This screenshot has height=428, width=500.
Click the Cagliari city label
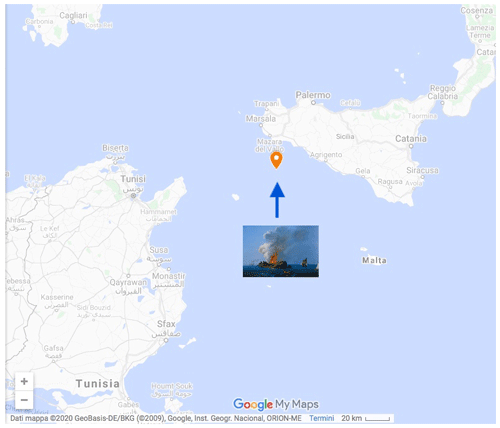point(73,15)
